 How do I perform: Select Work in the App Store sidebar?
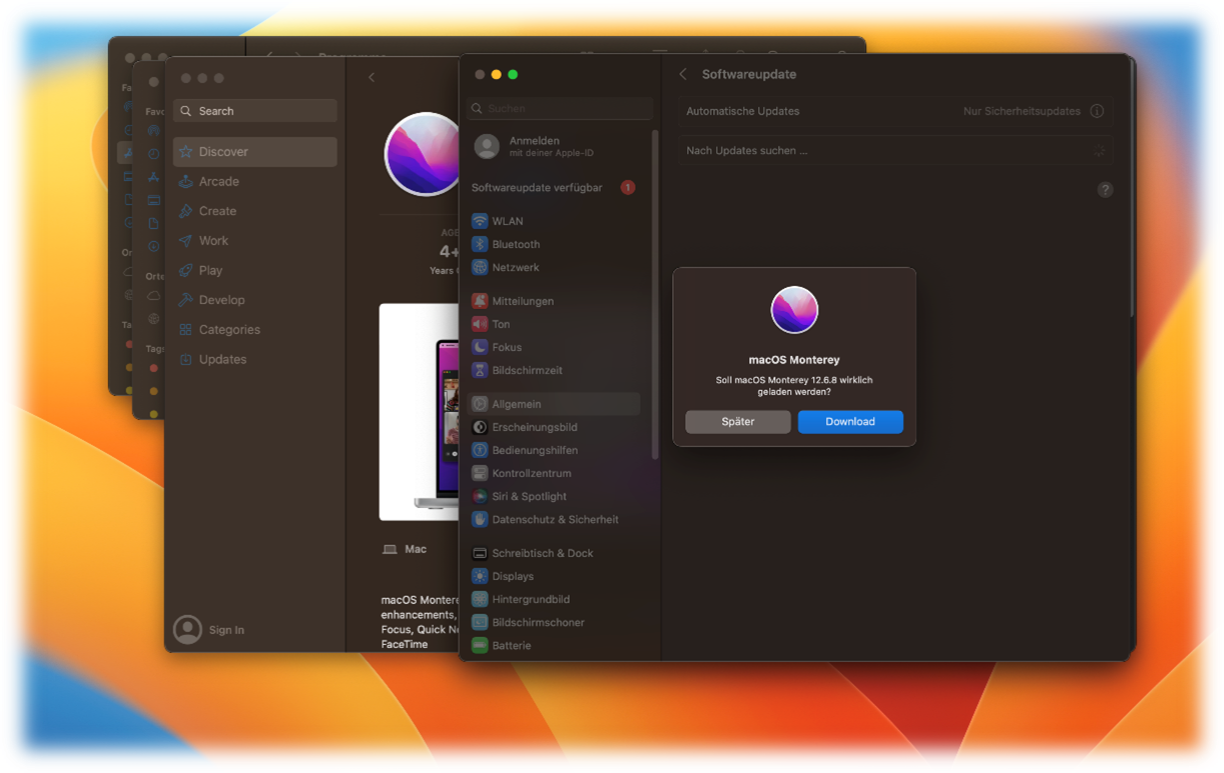pos(255,241)
